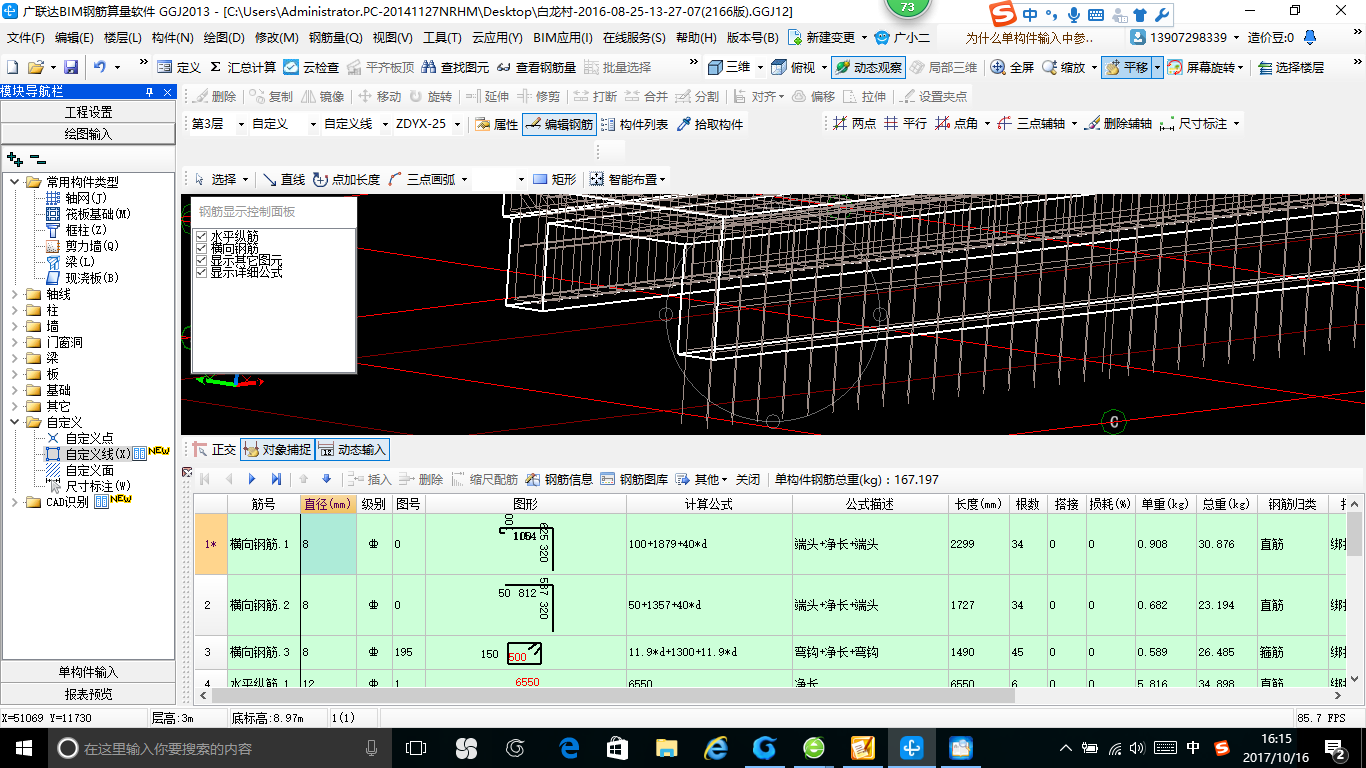Open 选择楼层 floor selection
The height and width of the screenshot is (768, 1366).
(1290, 67)
